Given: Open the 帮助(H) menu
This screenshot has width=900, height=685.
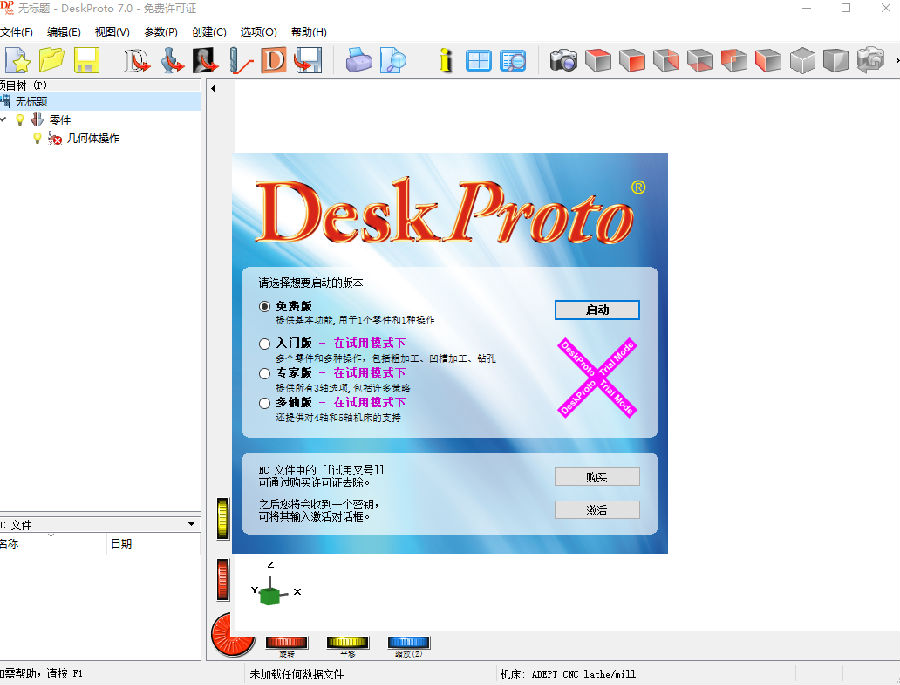Looking at the screenshot, I should (308, 32).
